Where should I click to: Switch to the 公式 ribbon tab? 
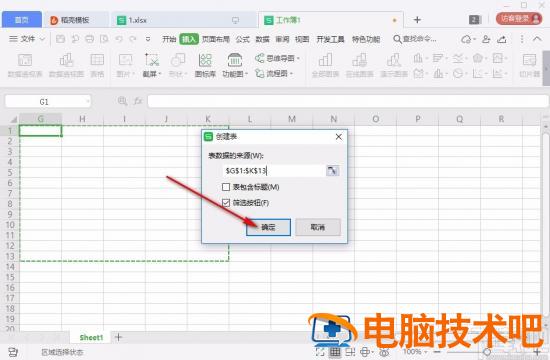pos(242,39)
